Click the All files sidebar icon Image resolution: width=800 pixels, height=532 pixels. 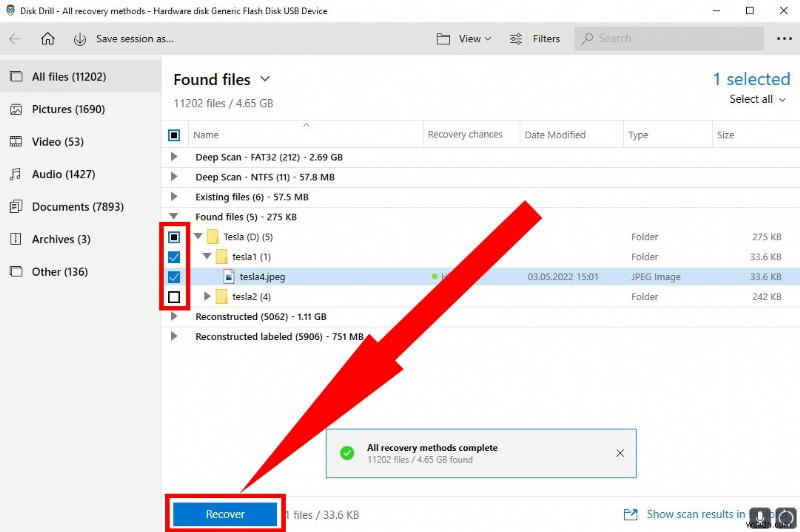point(16,77)
